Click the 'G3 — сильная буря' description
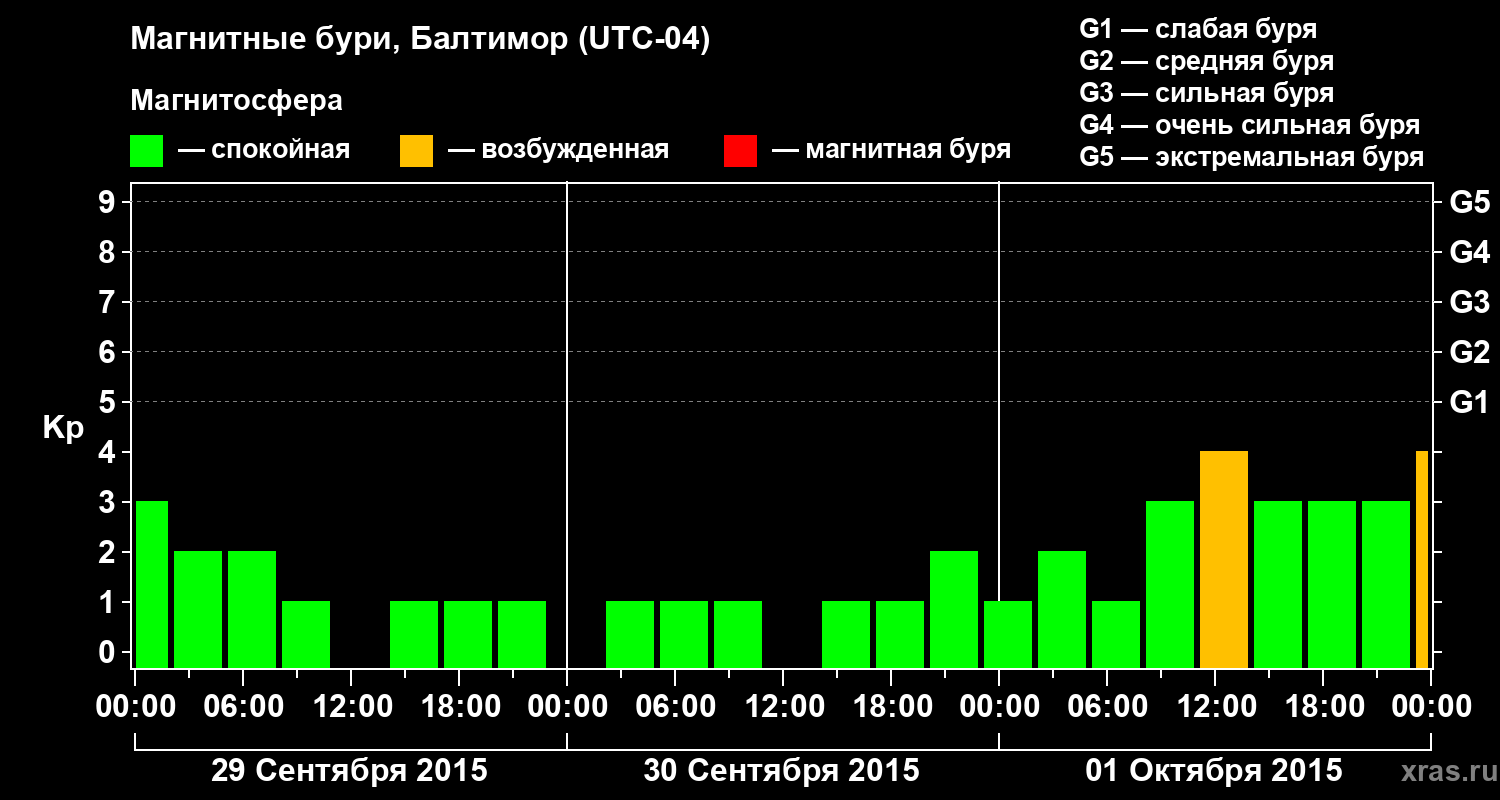The image size is (1500, 800). (x=1207, y=93)
